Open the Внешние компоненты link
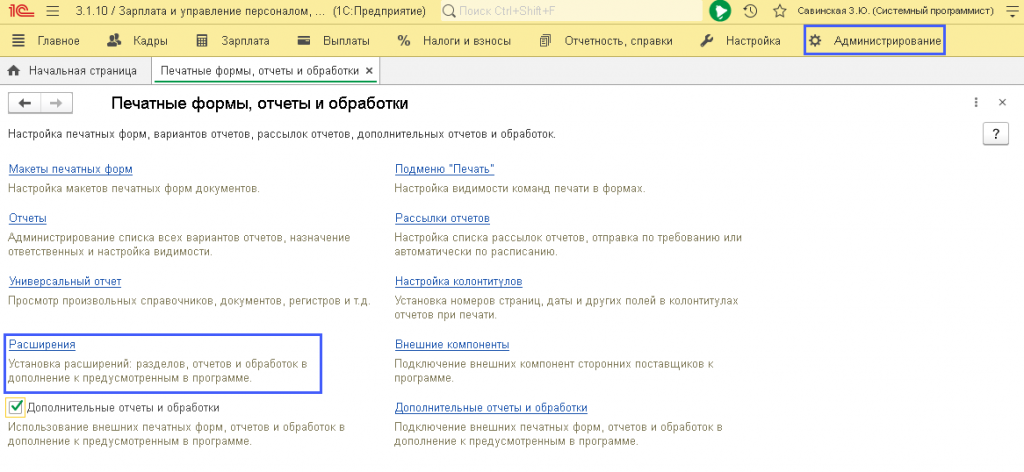Screen dimensions: 1024x472 point(452,345)
